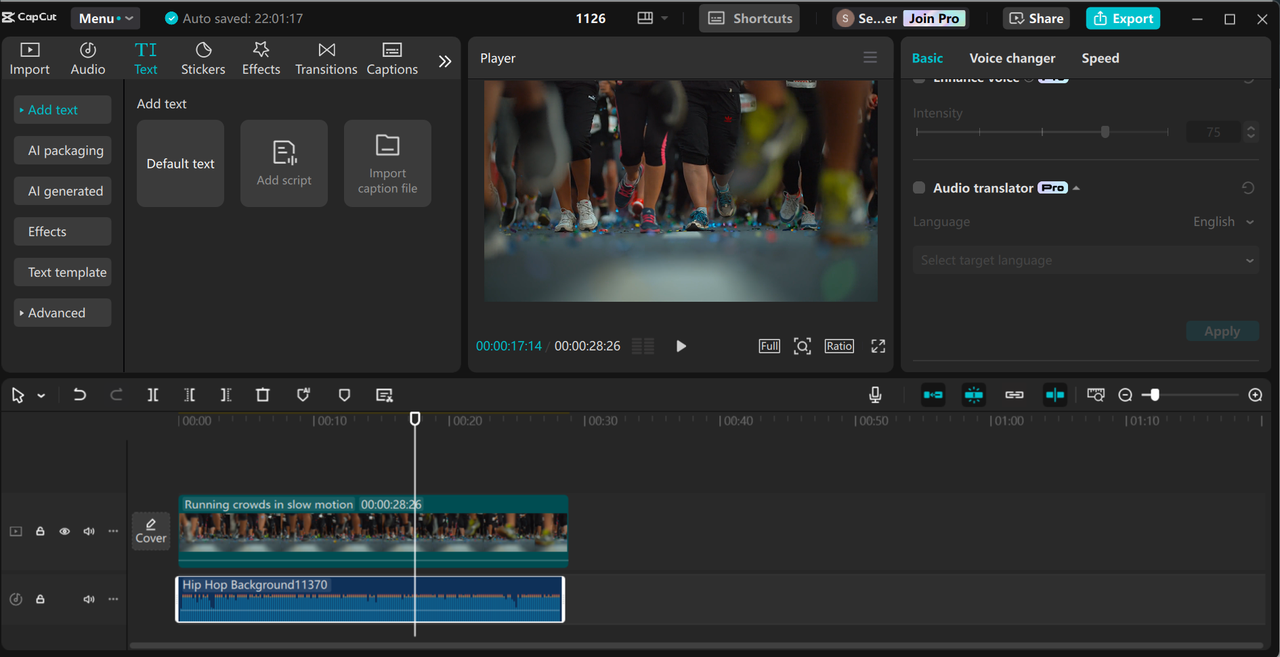
Task: Open the Import panel
Action: tap(29, 59)
